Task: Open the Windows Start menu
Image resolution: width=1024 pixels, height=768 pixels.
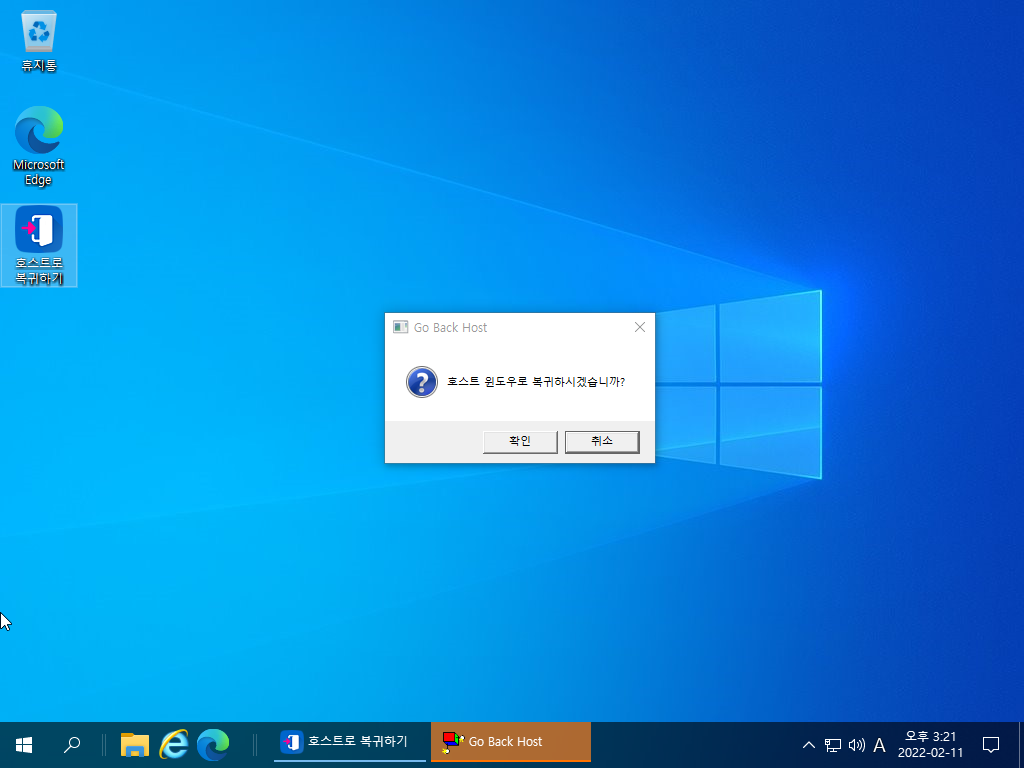Action: (24, 744)
